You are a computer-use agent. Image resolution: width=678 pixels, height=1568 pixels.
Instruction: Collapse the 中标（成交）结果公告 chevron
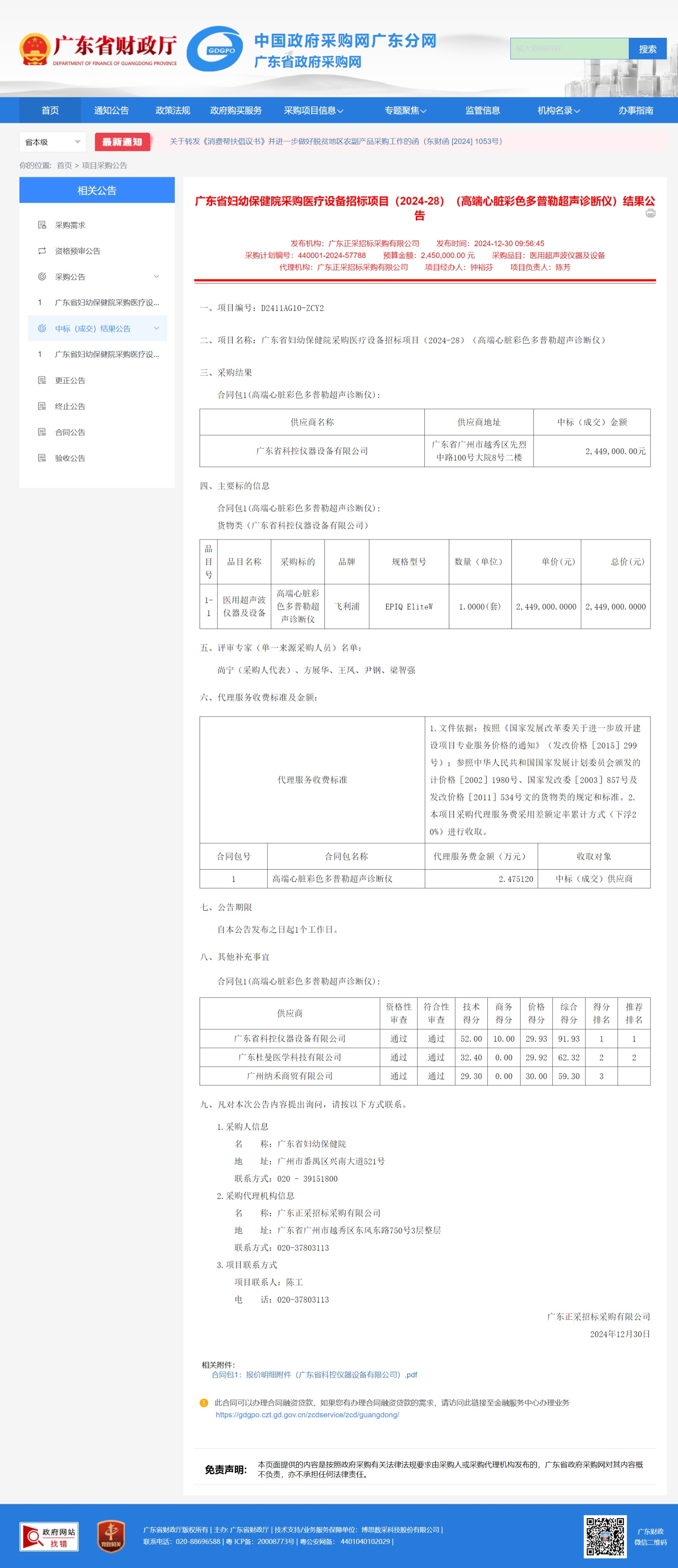[156, 328]
